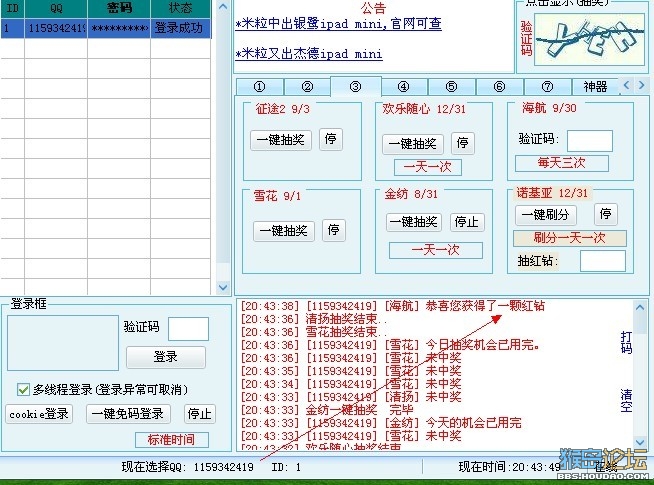This screenshot has height=485, width=654.
Task: Click 一键抽奖 in the 欢乐随心 group
Action: (413, 144)
